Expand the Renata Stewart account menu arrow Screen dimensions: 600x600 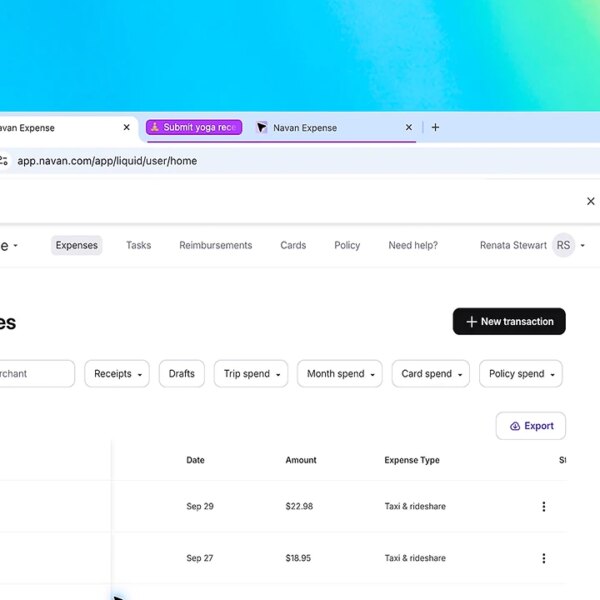tap(583, 246)
